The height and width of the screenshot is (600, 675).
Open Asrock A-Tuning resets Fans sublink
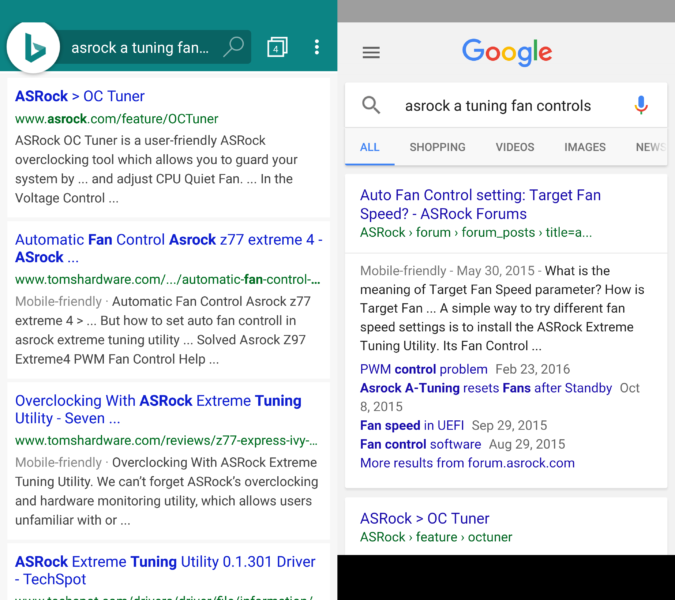[x=486, y=388]
